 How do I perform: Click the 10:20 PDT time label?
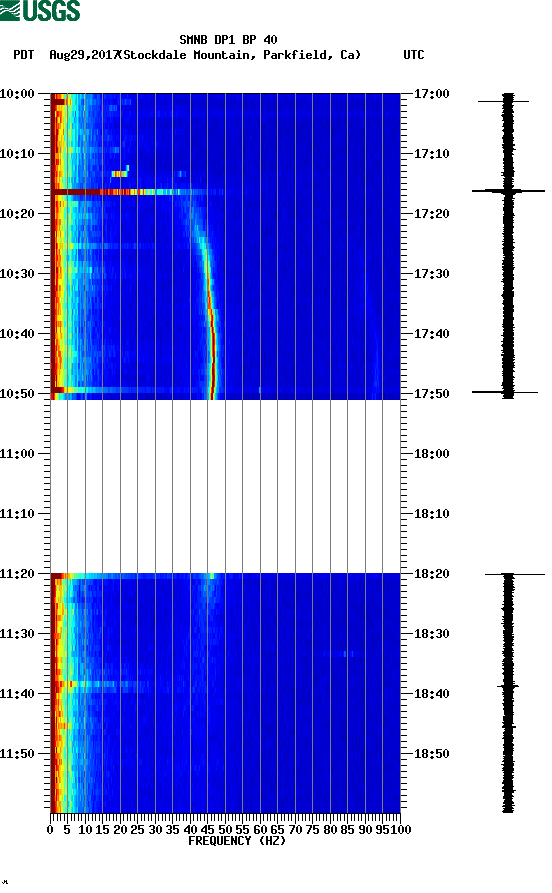[x=17, y=214]
